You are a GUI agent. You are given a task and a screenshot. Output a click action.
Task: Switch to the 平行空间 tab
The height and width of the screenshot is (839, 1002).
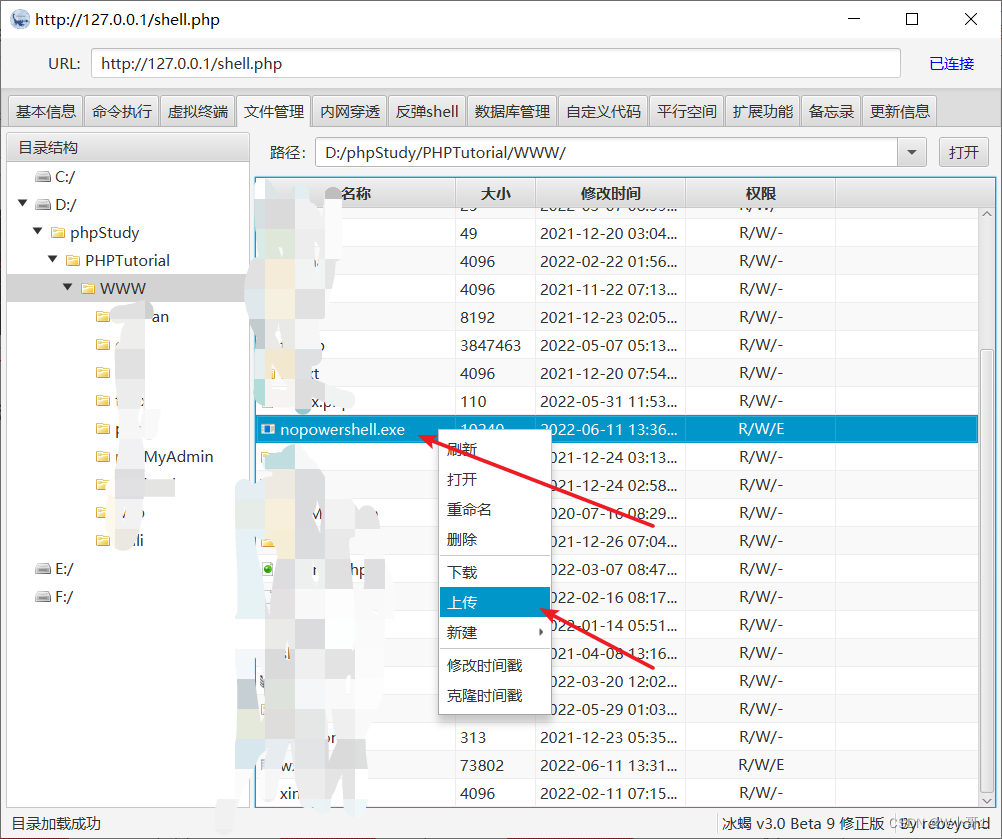[x=686, y=111]
